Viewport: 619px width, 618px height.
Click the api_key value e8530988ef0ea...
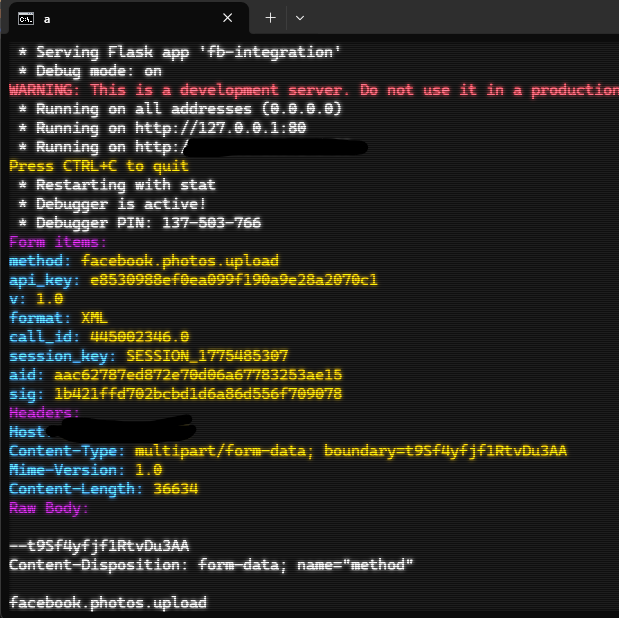[x=234, y=280]
